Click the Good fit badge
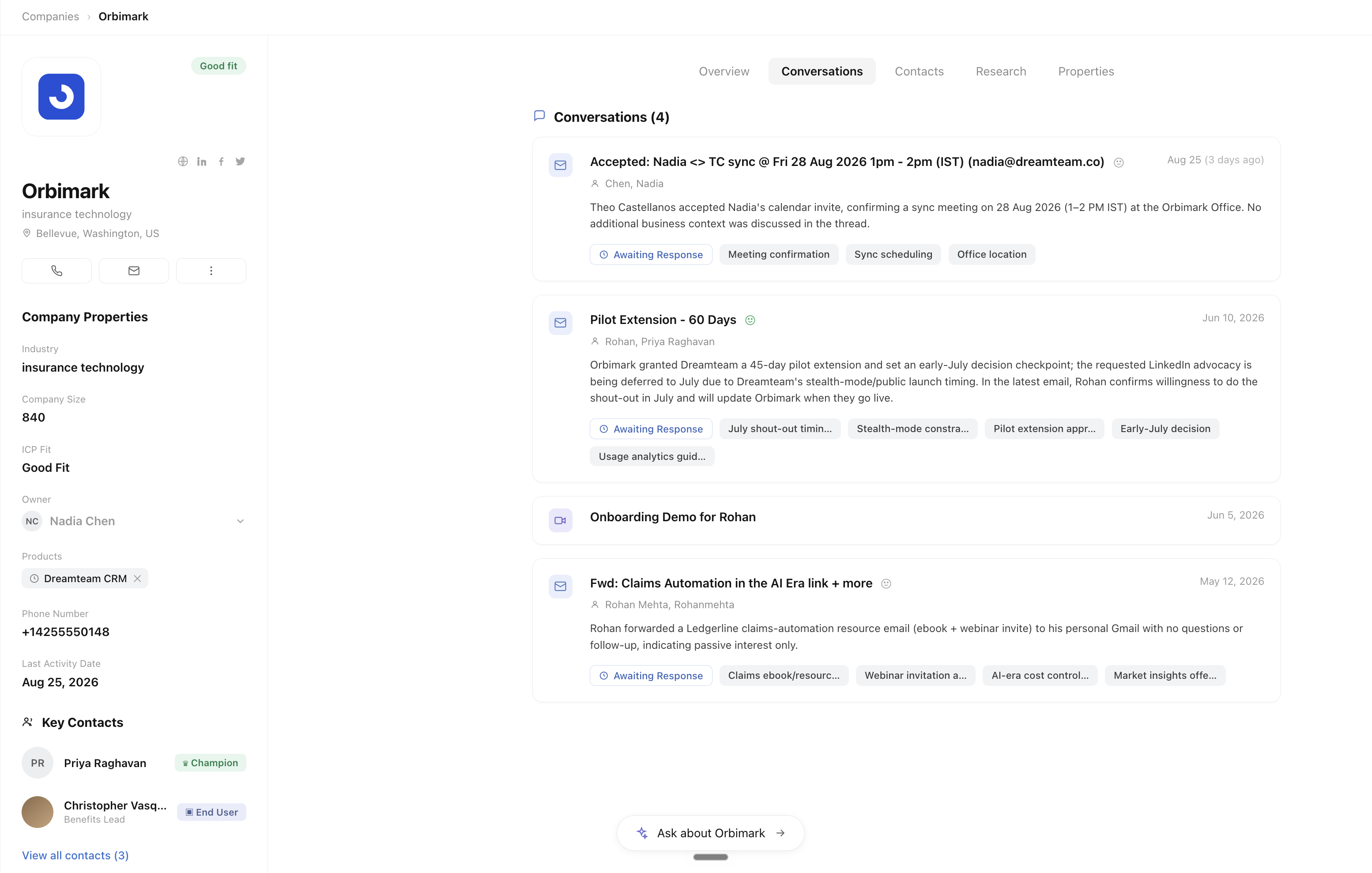 [218, 66]
